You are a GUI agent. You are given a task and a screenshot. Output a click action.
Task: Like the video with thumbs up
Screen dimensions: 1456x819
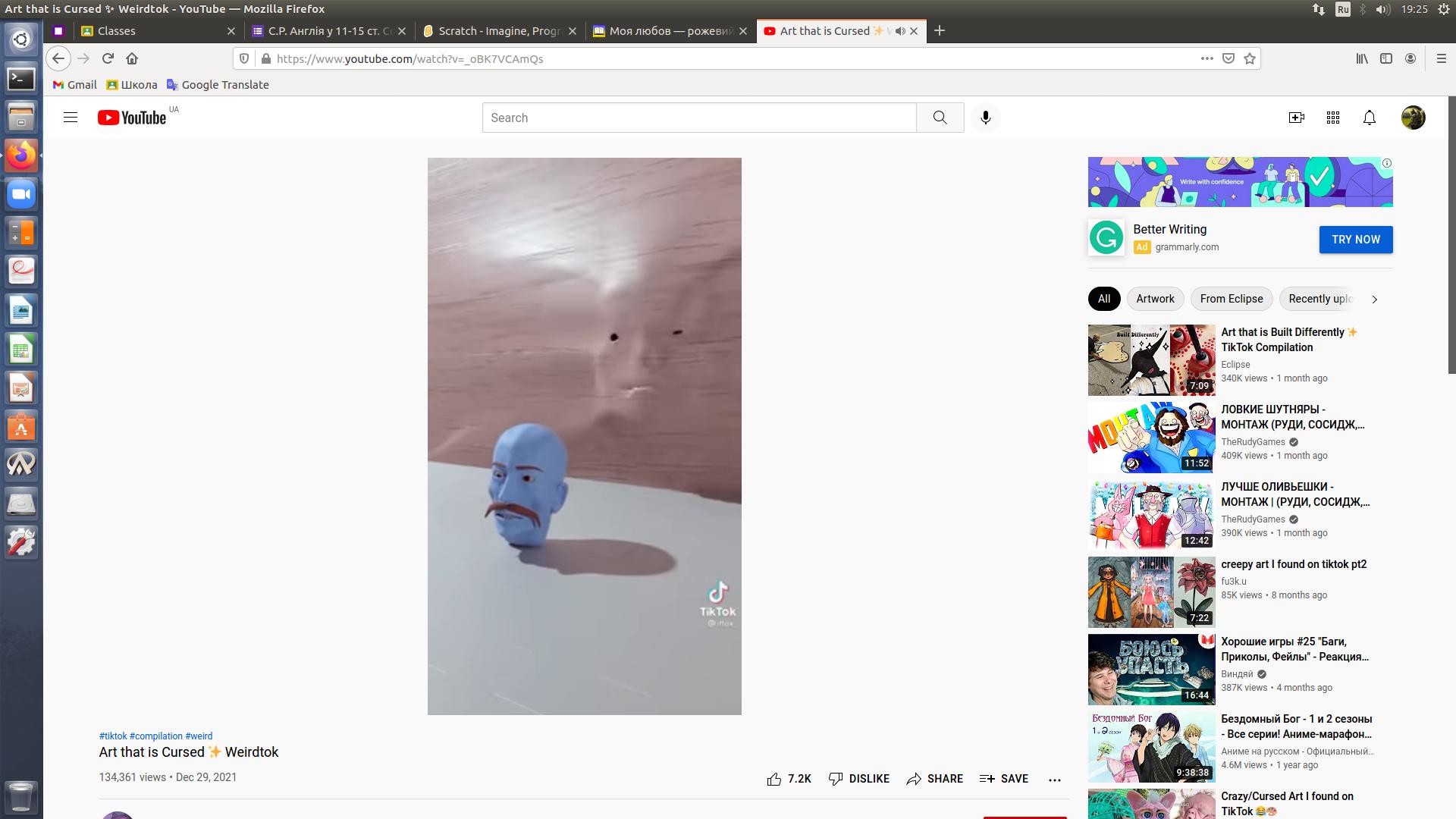click(x=774, y=779)
